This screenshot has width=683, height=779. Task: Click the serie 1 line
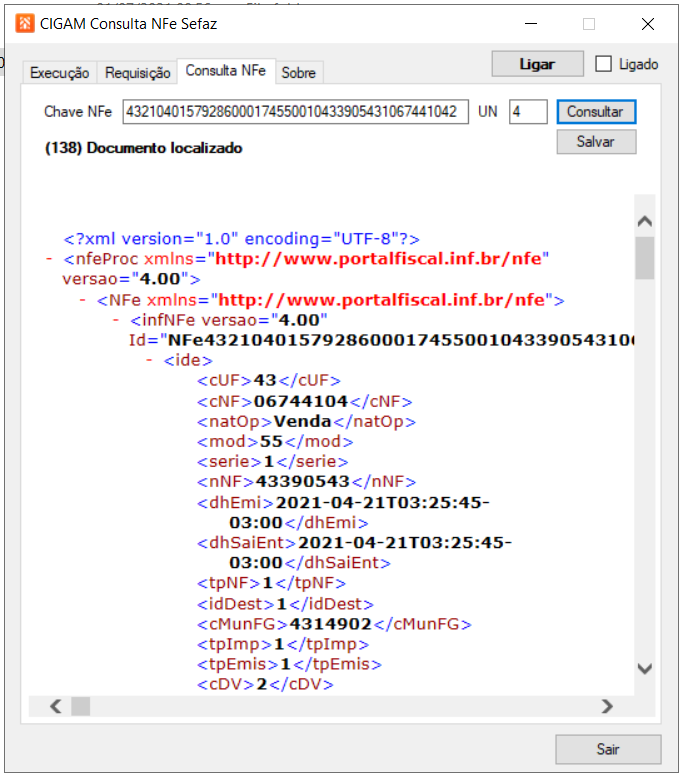(273, 462)
